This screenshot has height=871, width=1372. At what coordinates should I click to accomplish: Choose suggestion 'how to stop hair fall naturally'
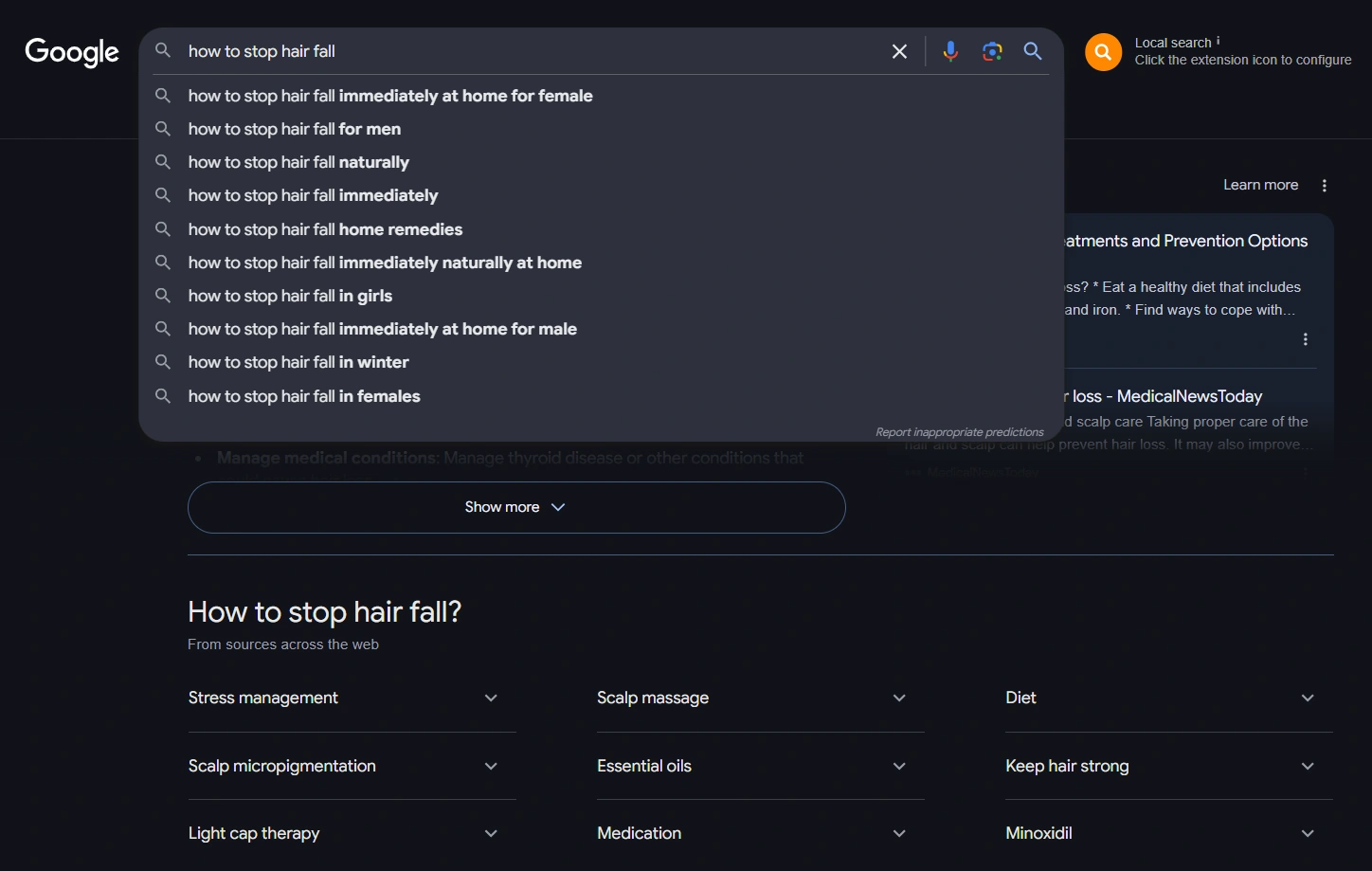(x=602, y=162)
